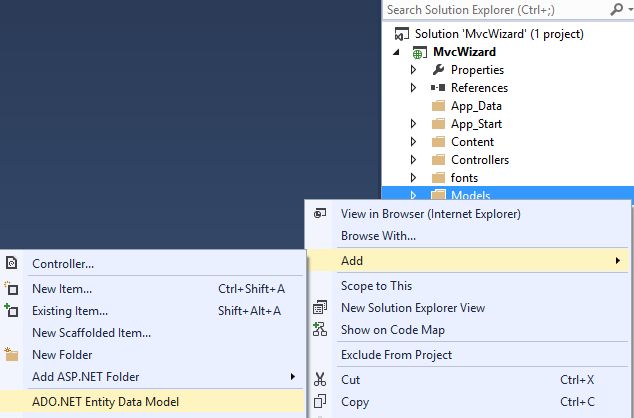Select the fonts folder label
The width and height of the screenshot is (634, 418).
point(464,177)
